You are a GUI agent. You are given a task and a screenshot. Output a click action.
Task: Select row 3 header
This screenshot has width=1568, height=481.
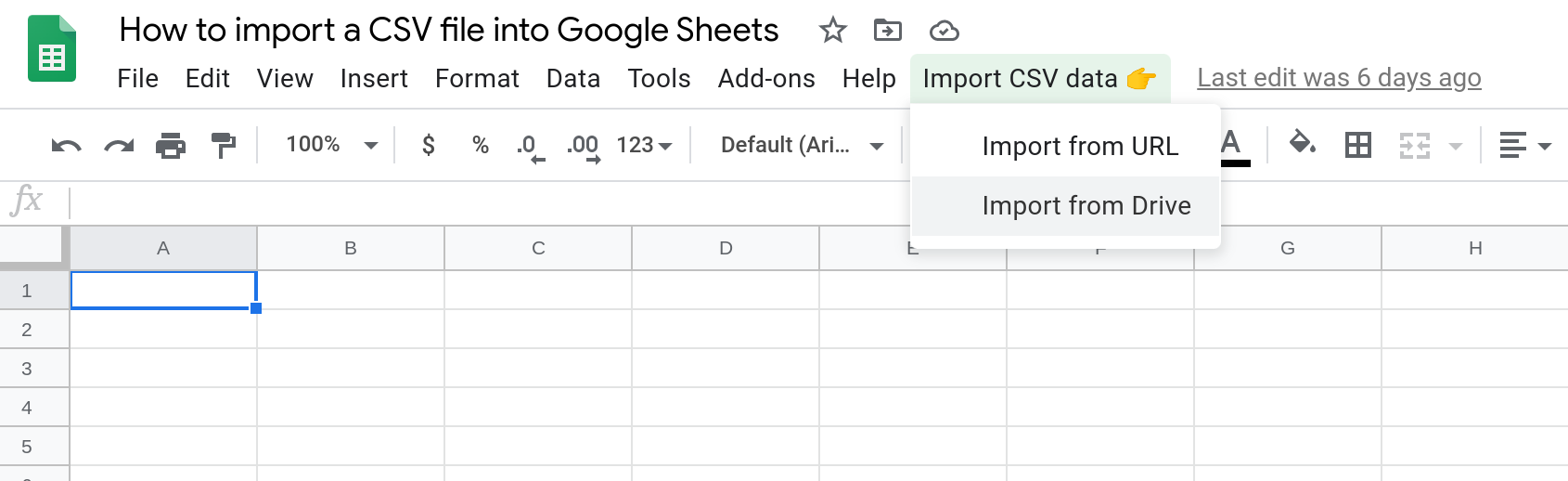click(34, 369)
